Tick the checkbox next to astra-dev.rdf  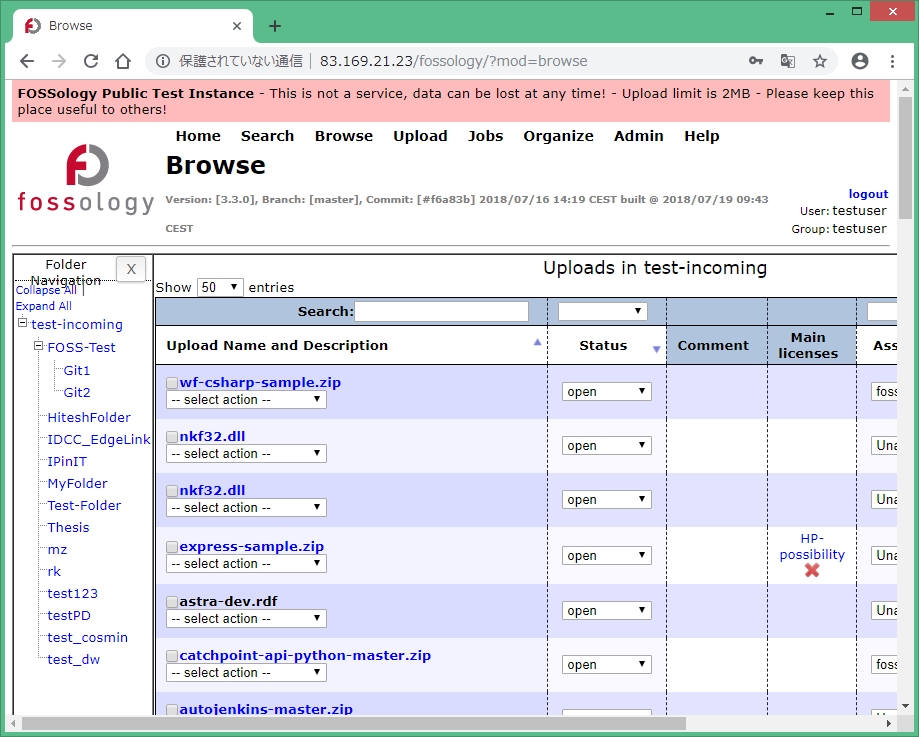(x=171, y=600)
